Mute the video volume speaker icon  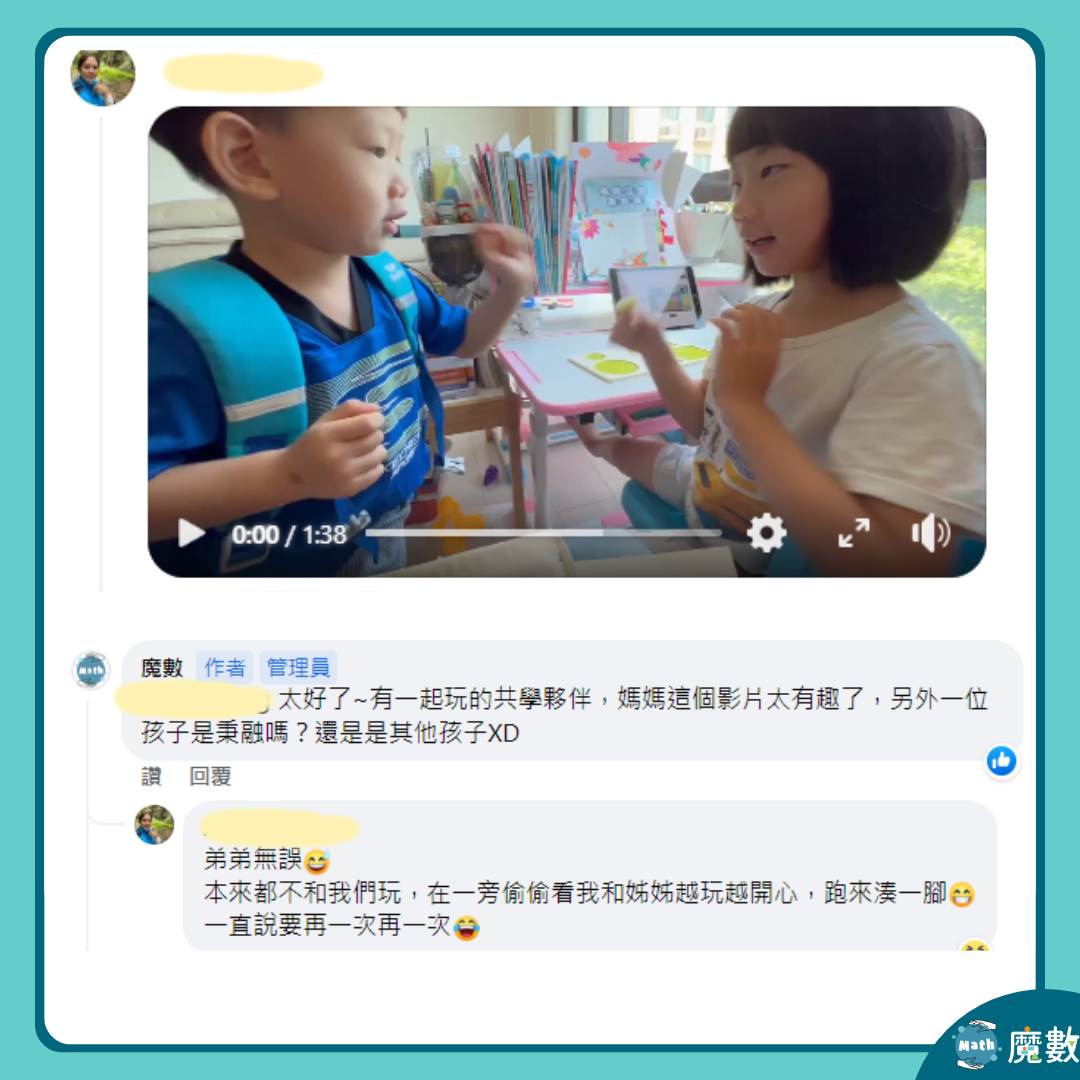pos(931,532)
